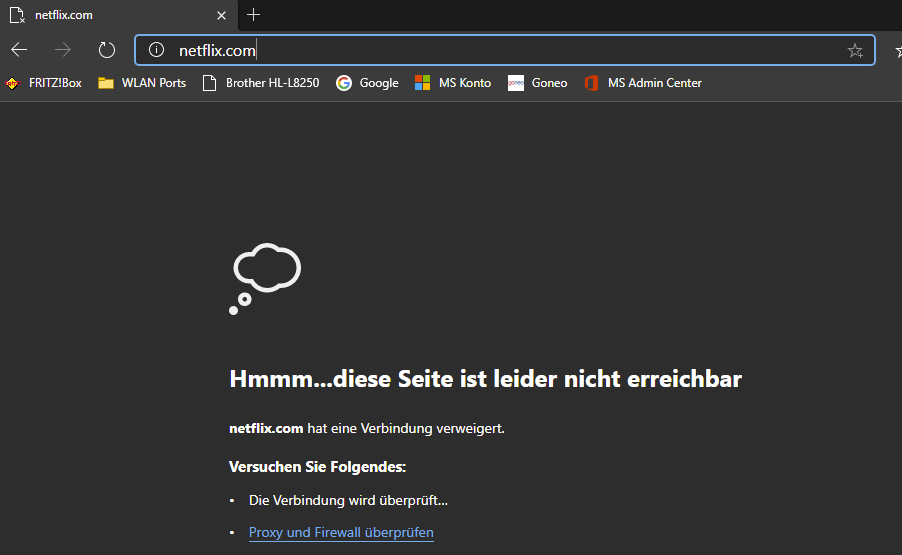The image size is (902, 555).
Task: Click heading 'Hmmm...diese Seite ist leider nicht erreichbar'
Action: point(486,379)
